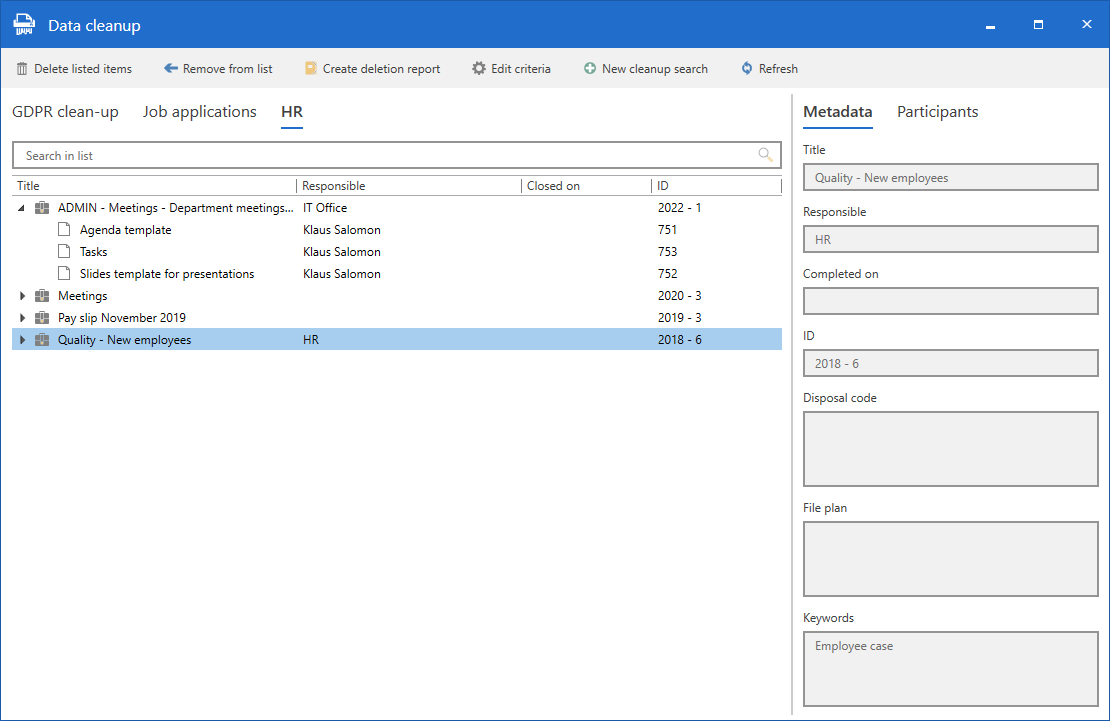
Task: Click the Delete listed items trash icon
Action: tap(22, 69)
